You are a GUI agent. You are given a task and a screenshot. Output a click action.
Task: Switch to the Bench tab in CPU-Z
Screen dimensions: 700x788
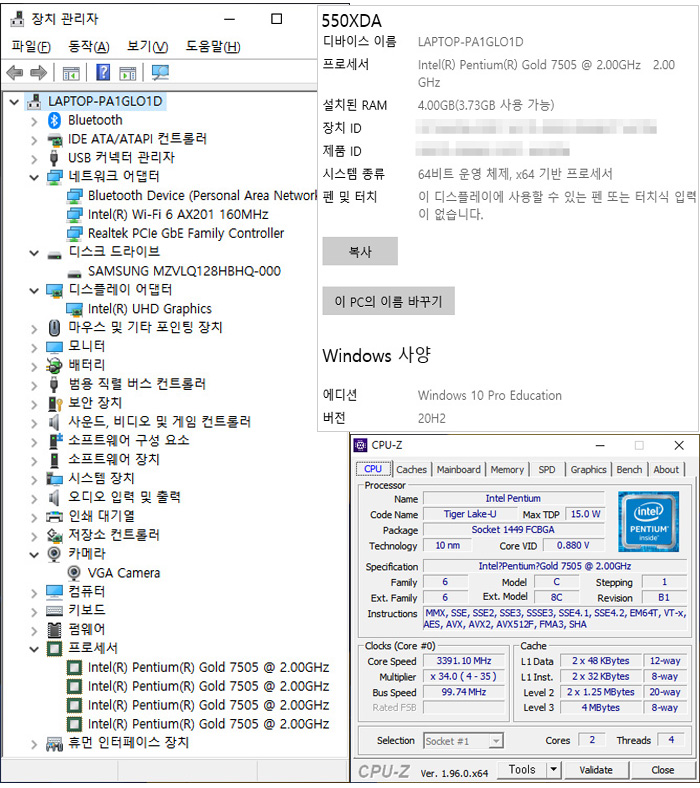point(629,469)
